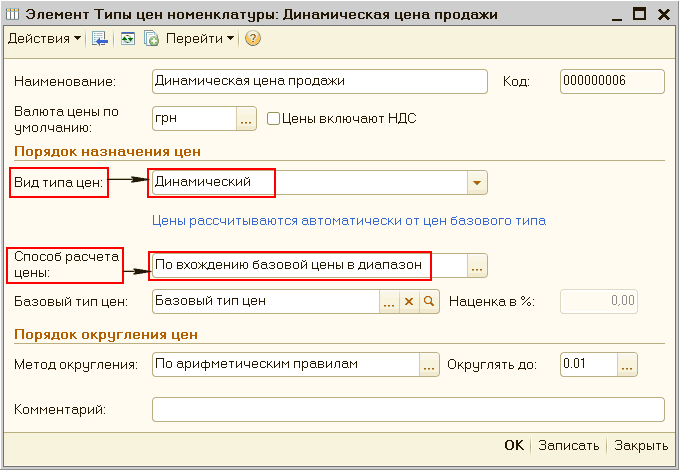
Task: Click into the Наименование text field
Action: pos(318,81)
